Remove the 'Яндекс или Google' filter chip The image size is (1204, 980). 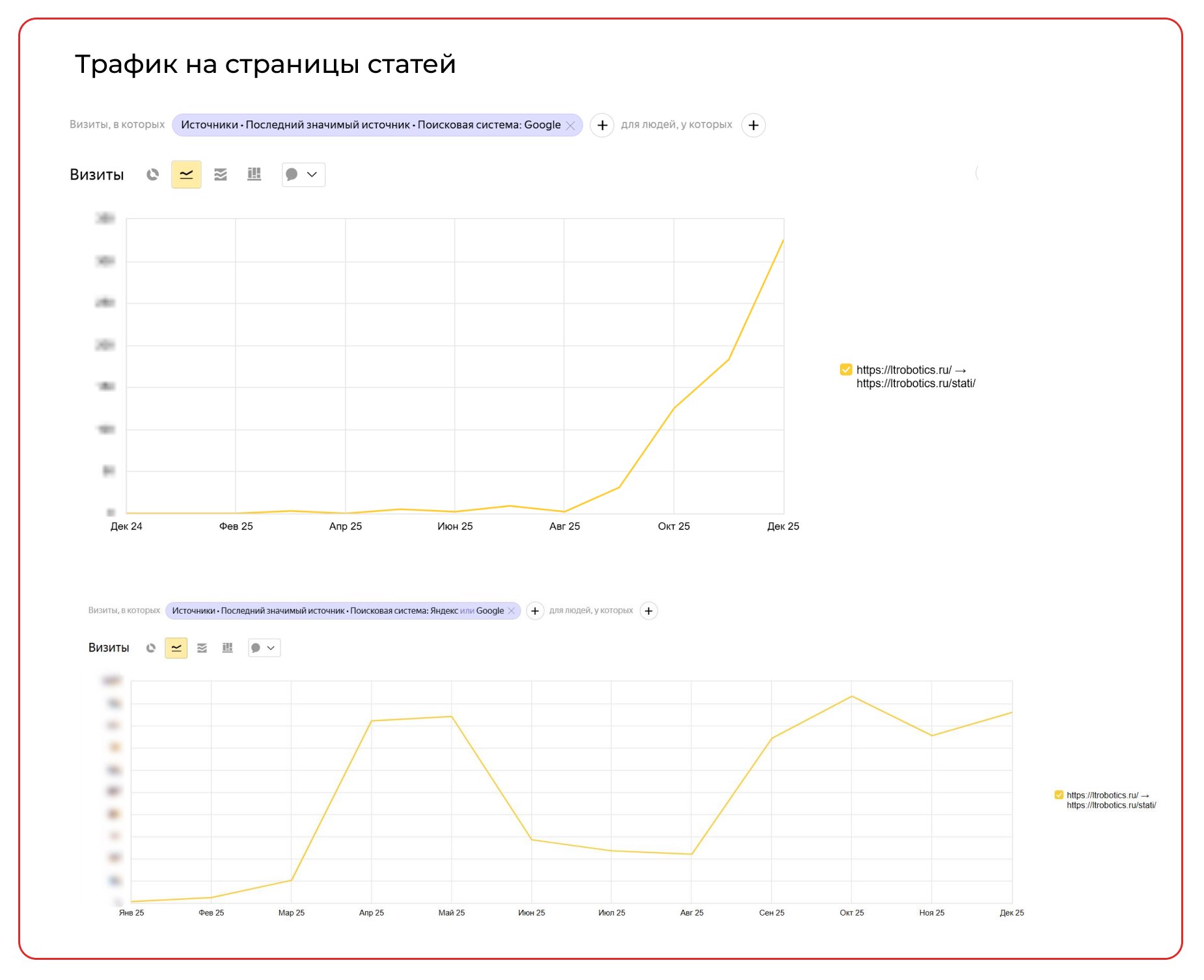pos(512,611)
